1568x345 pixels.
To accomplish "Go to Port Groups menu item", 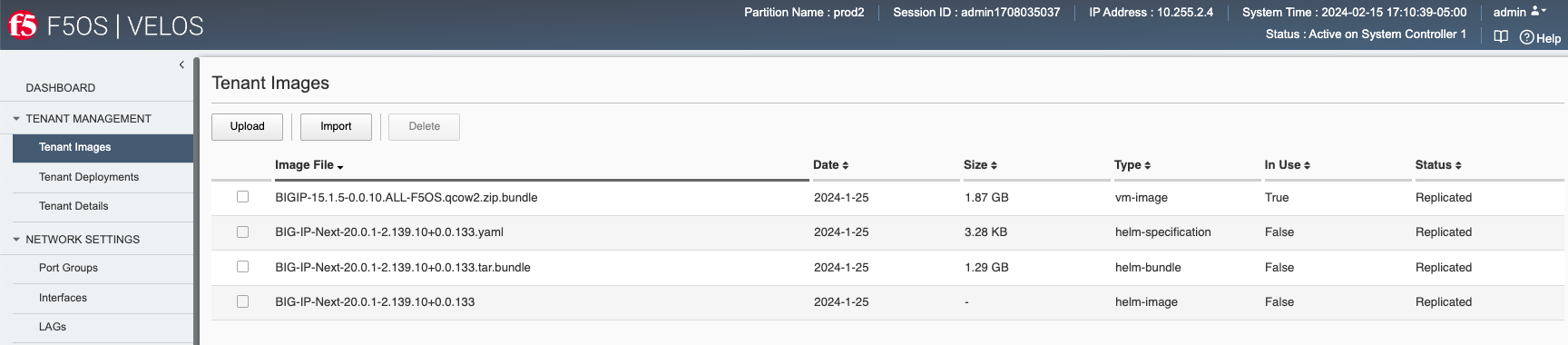I will point(68,268).
